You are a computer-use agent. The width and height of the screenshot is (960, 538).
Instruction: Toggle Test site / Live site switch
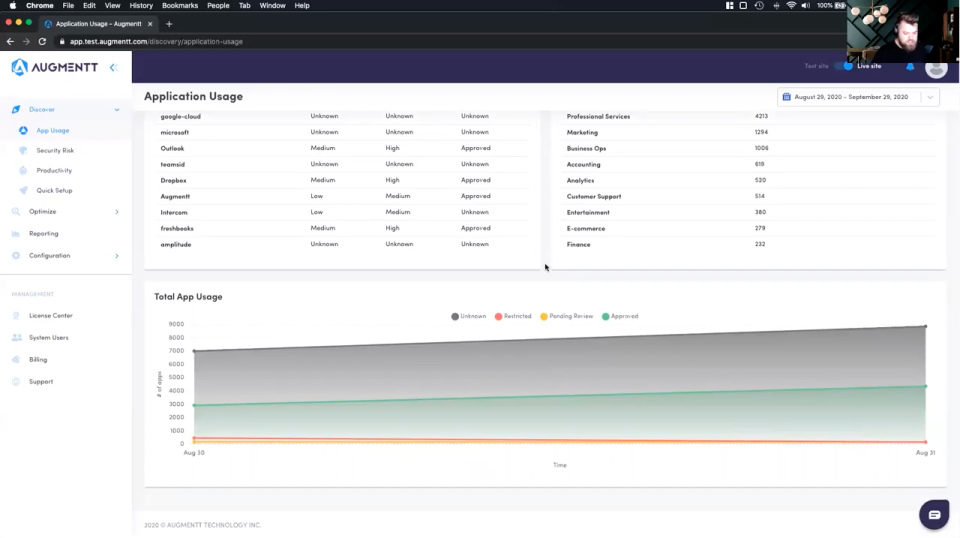844,66
